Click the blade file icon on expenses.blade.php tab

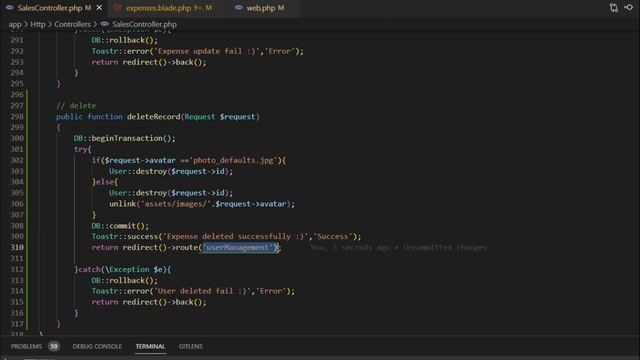(118, 8)
